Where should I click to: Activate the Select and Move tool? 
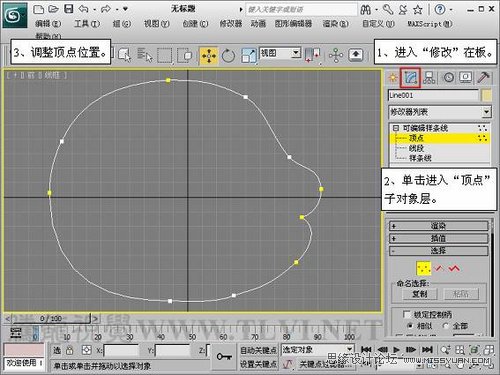(209, 56)
